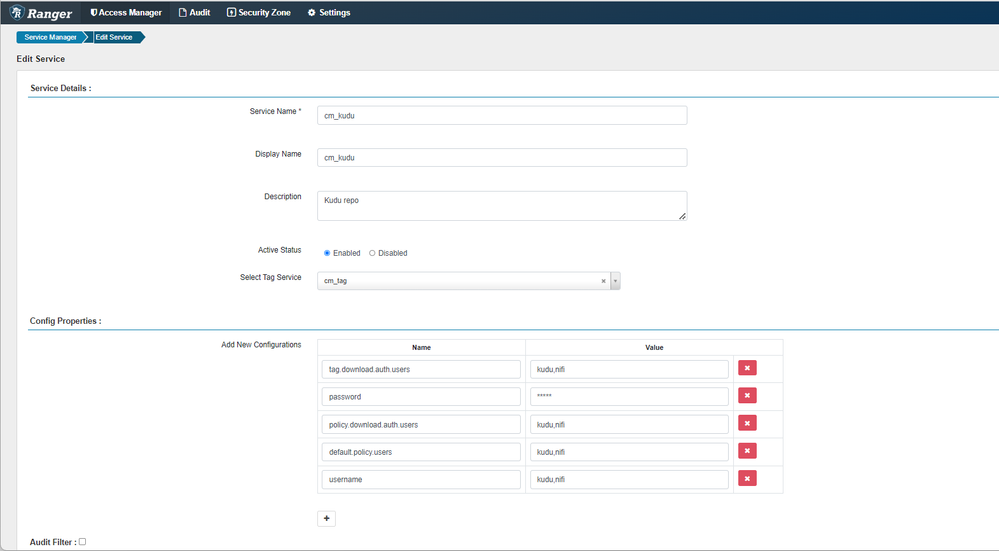Open the Access Manager menu
Image resolution: width=999 pixels, height=551 pixels.
[126, 12]
